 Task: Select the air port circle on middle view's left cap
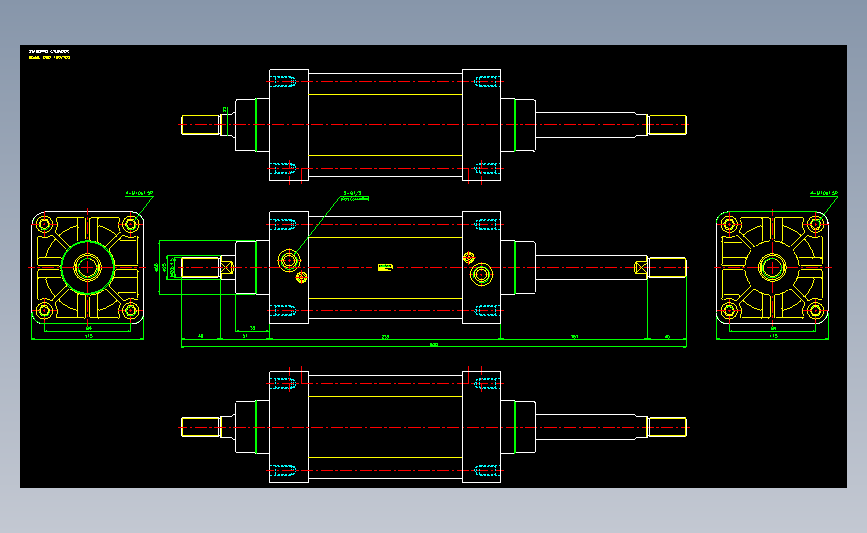[289, 260]
